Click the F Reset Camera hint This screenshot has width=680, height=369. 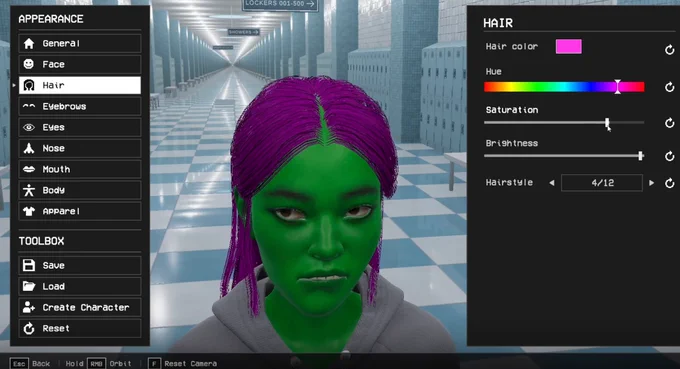pyautogui.click(x=182, y=363)
